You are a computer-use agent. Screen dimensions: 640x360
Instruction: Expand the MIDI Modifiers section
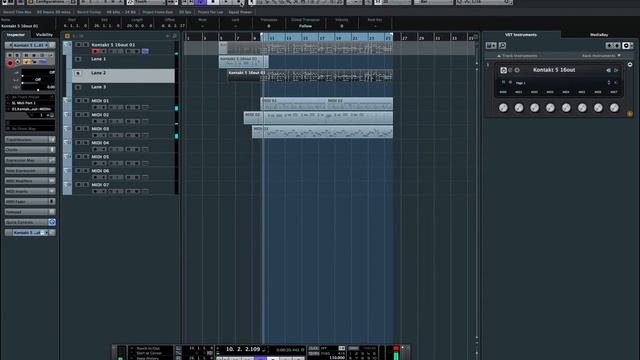pyautogui.click(x=30, y=181)
